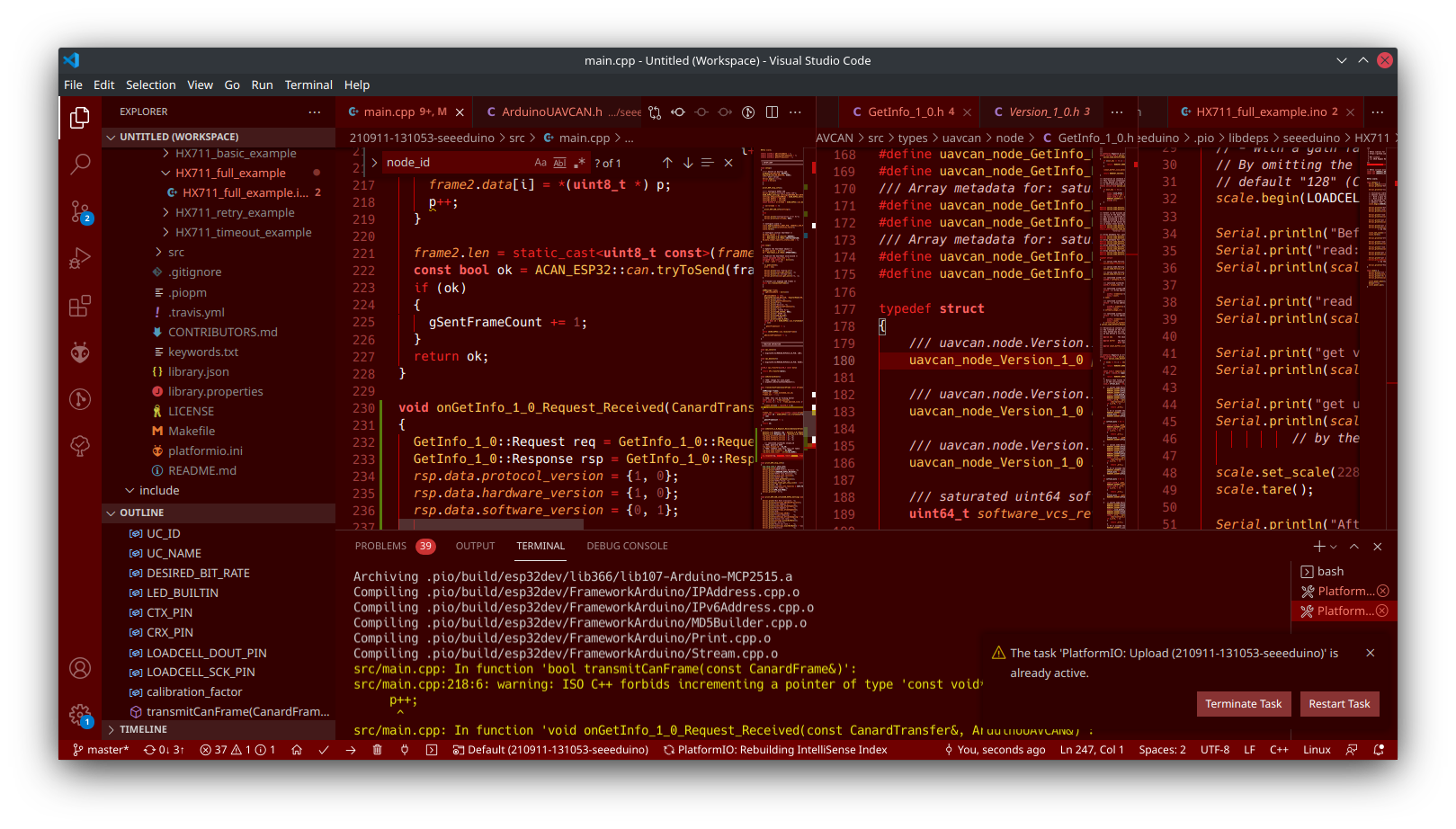1456x829 pixels.
Task: Switch to the PROBLEMS panel tab
Action: [x=380, y=546]
